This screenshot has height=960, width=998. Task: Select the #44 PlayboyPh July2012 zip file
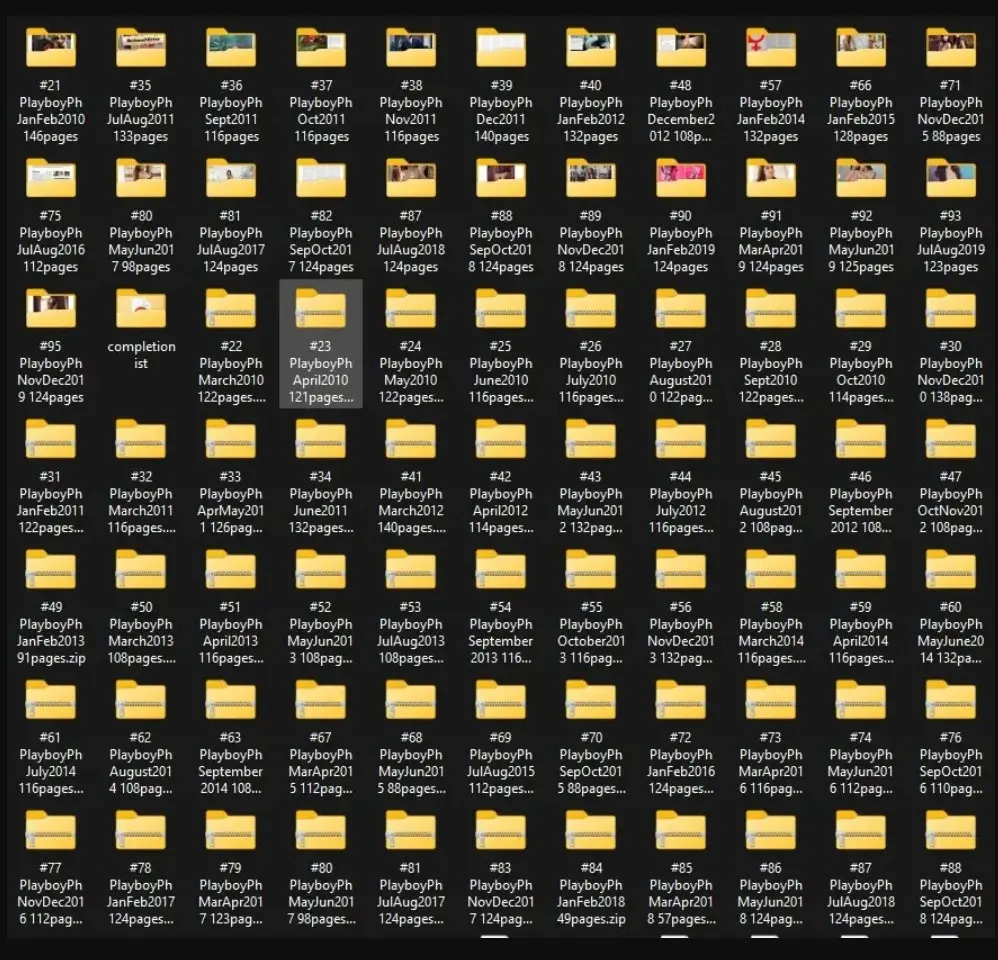pos(681,439)
